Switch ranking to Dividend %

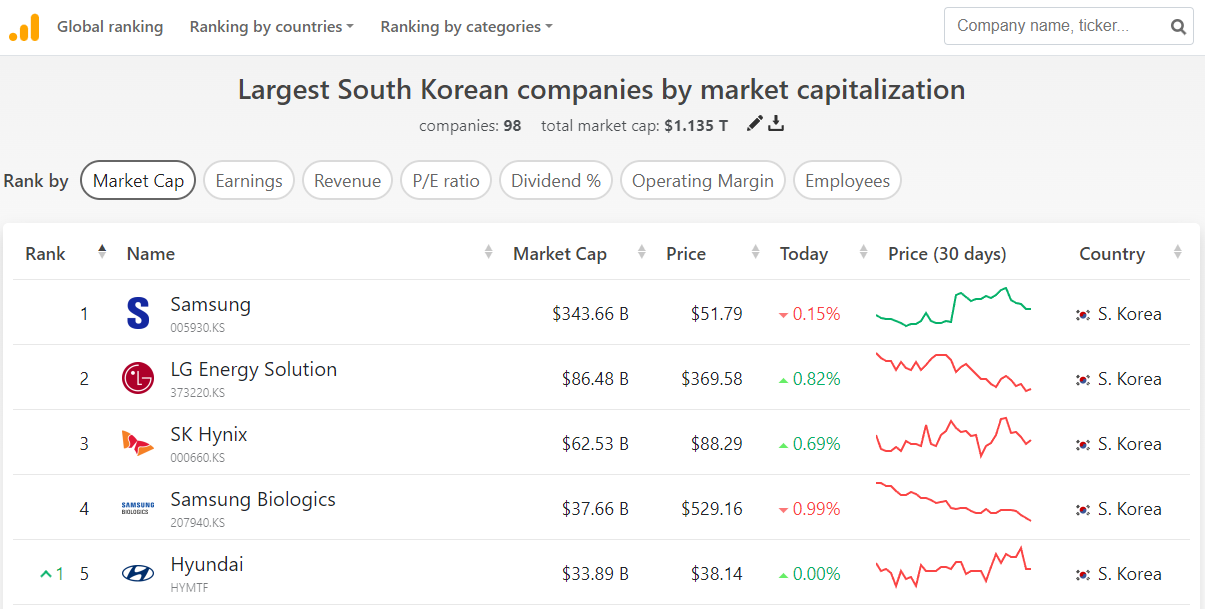pos(555,181)
